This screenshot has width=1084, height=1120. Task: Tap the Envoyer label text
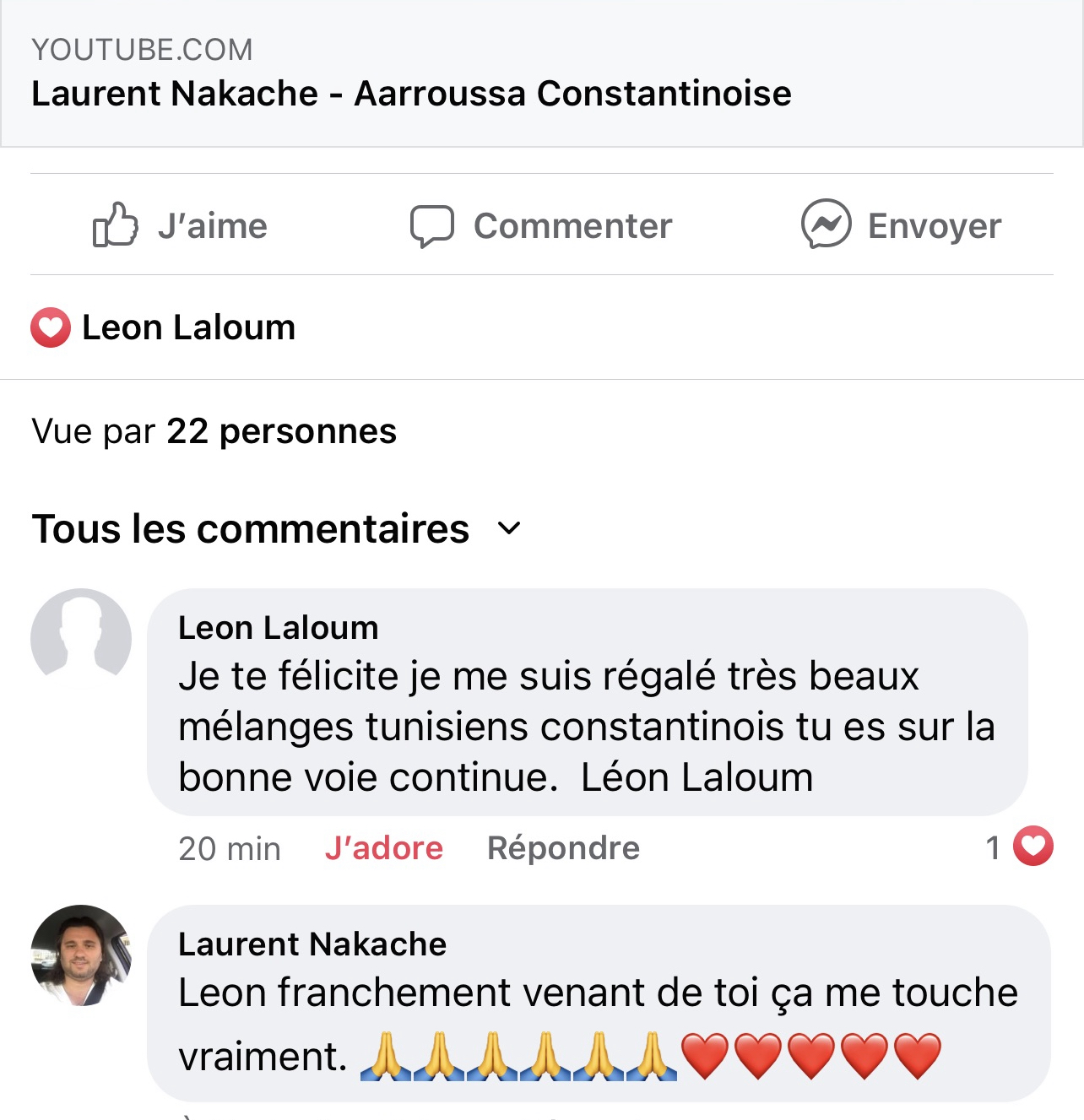pos(934,226)
